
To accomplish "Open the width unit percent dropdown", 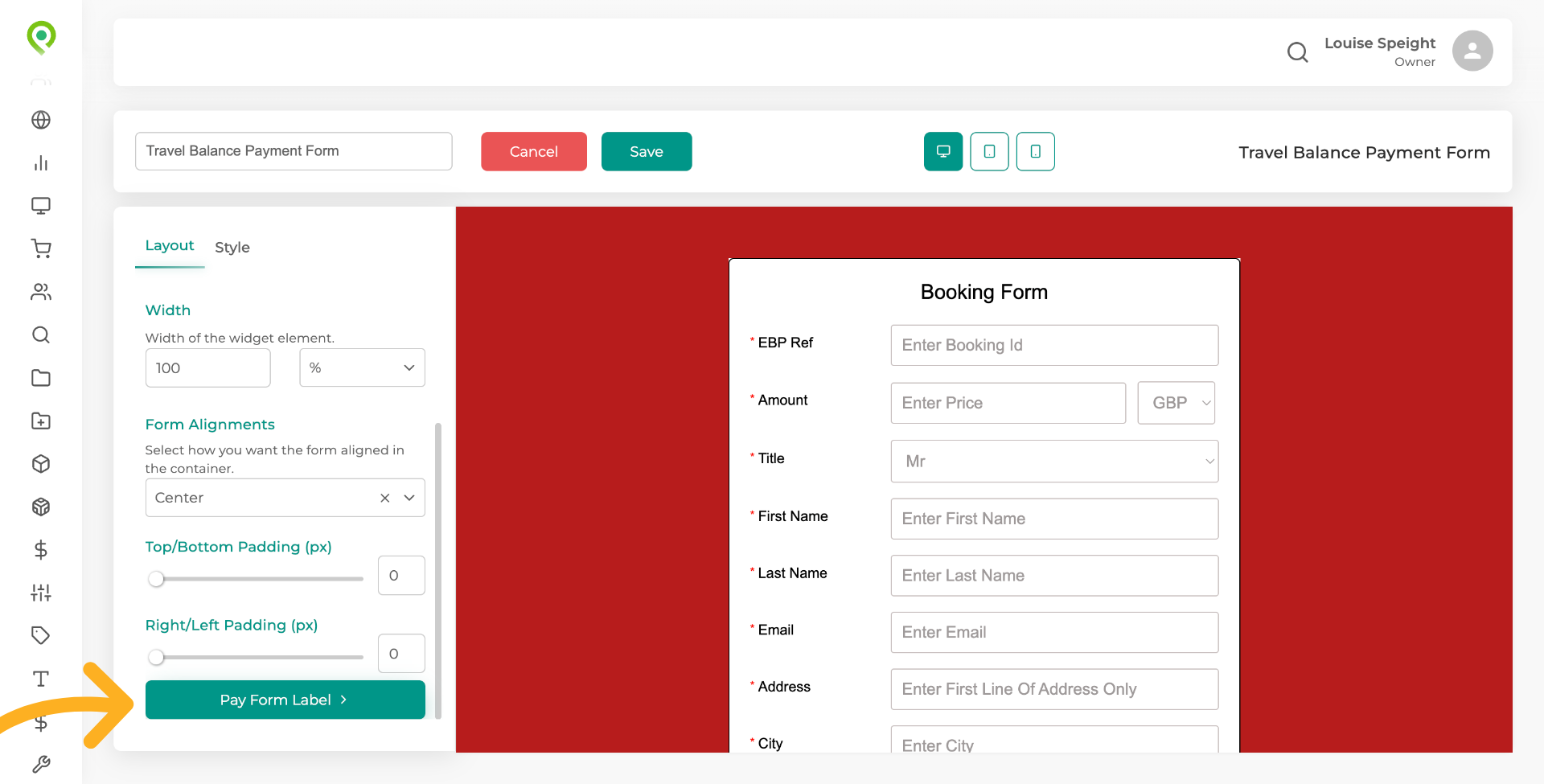I will click(x=362, y=367).
